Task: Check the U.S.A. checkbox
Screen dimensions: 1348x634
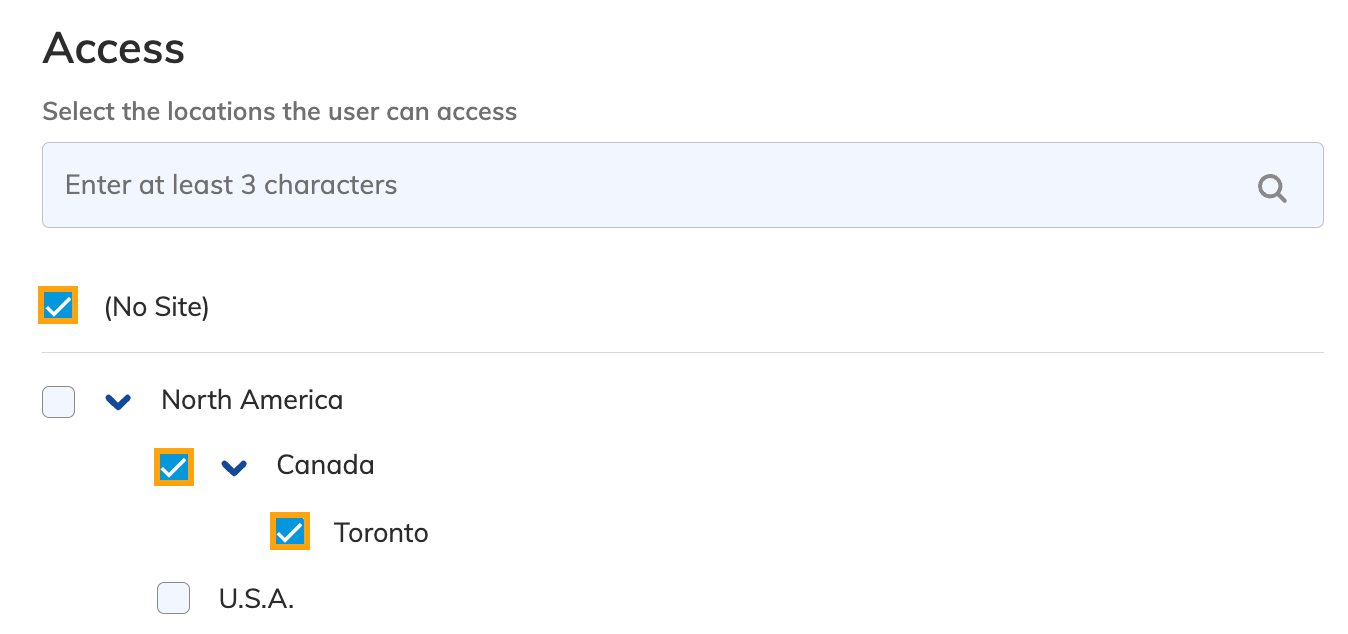Action: [173, 598]
